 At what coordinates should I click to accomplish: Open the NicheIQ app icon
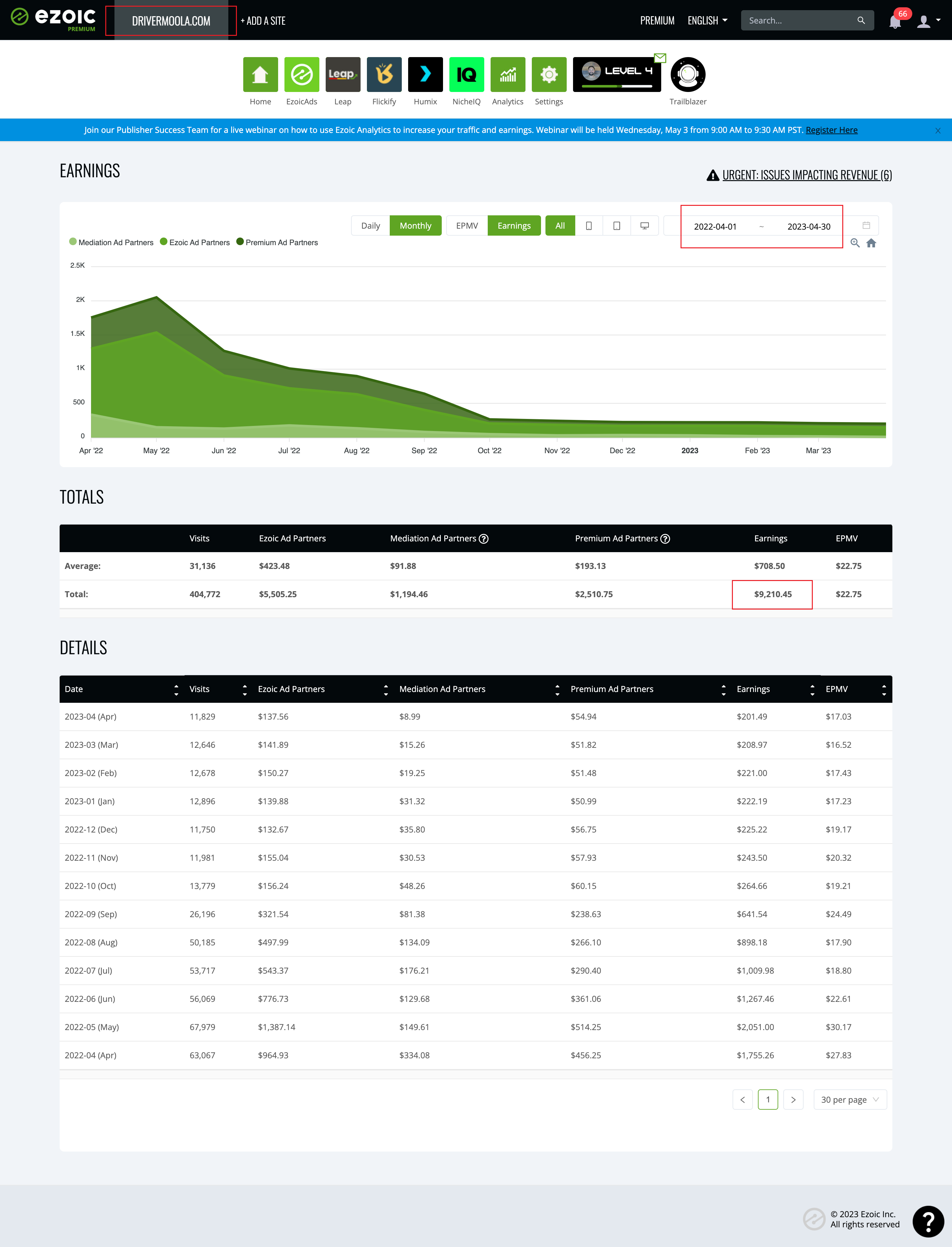coord(466,74)
